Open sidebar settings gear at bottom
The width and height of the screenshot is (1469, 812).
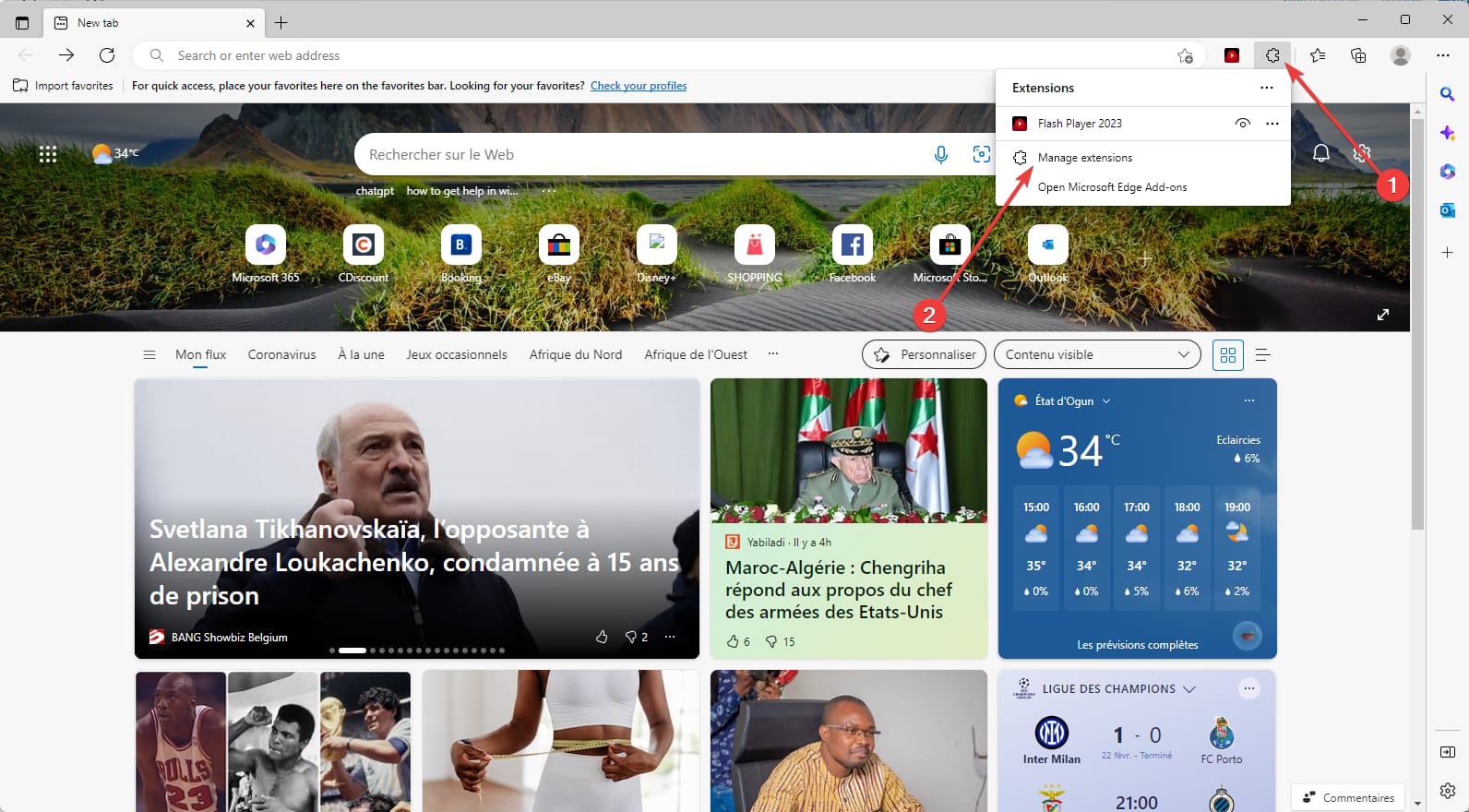point(1448,791)
